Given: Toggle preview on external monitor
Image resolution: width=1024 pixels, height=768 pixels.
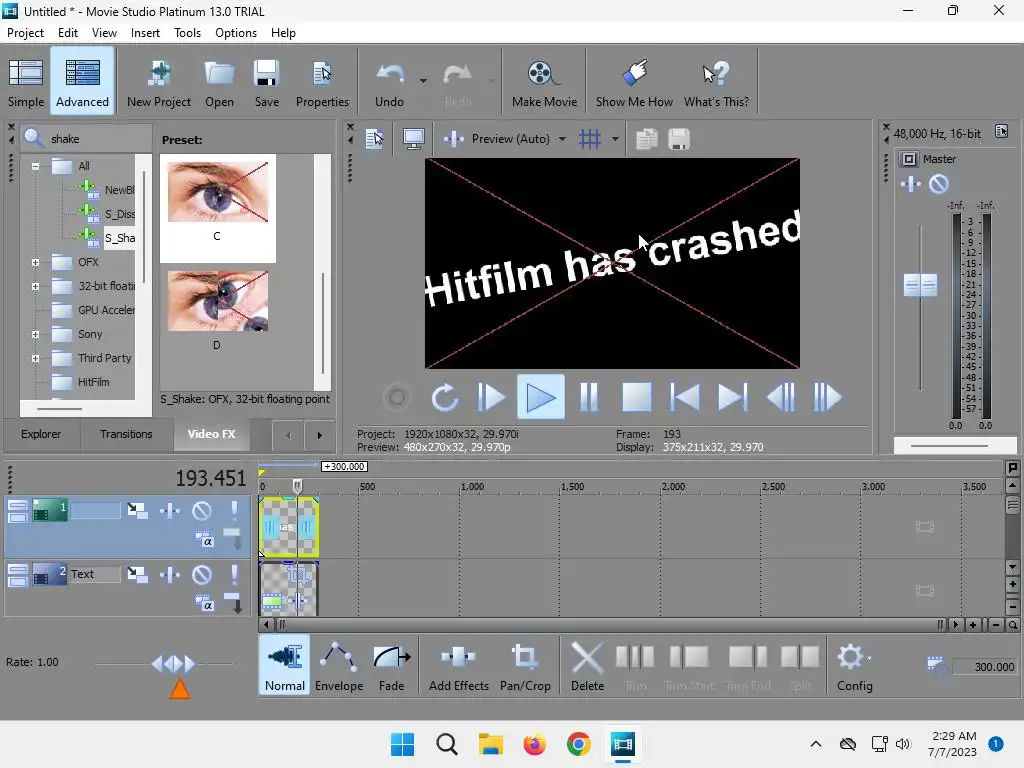Looking at the screenshot, I should coord(413,139).
